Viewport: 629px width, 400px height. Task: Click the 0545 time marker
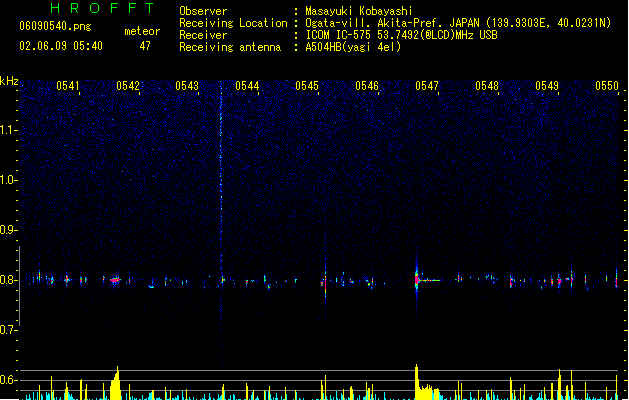point(307,86)
